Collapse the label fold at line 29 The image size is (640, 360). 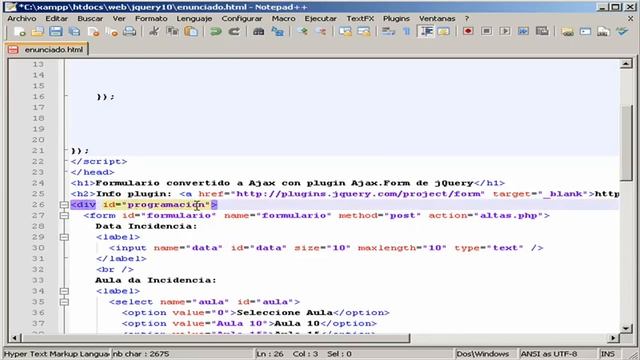tap(64, 237)
